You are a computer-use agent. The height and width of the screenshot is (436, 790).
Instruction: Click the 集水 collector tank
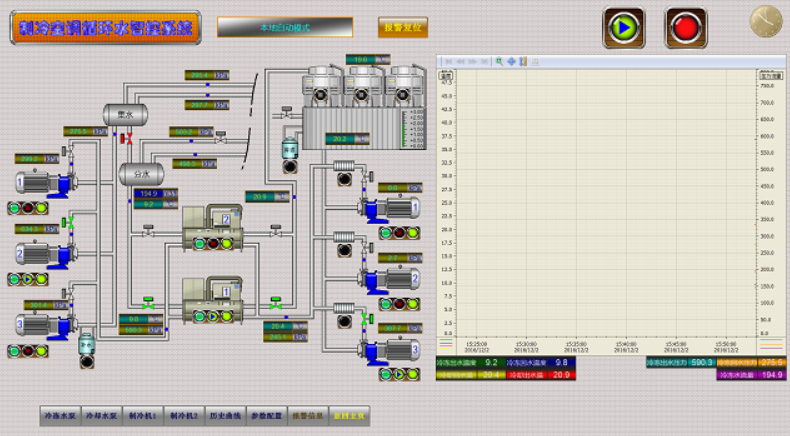point(125,113)
